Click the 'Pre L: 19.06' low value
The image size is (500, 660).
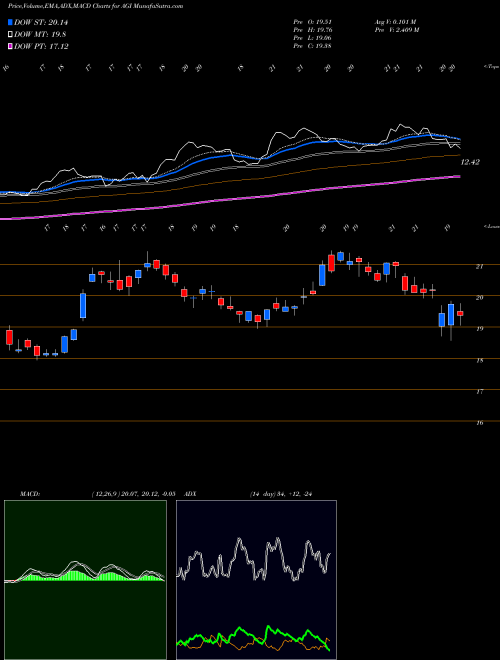click(x=313, y=37)
